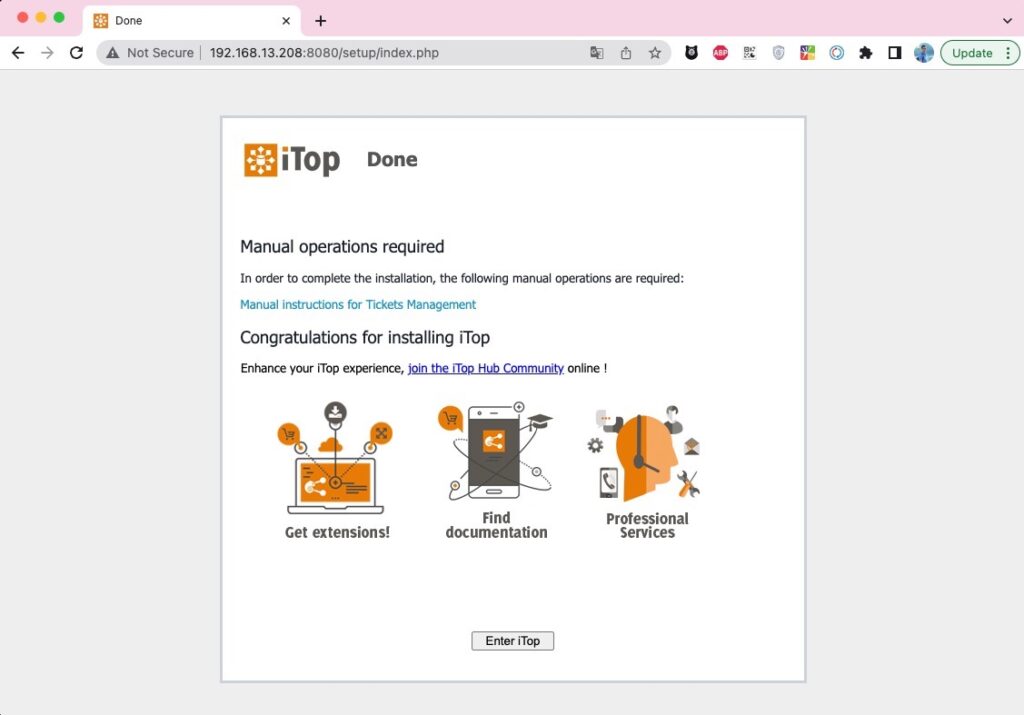Open the QR code extension icon
Screen dimensions: 1024x715
749,53
